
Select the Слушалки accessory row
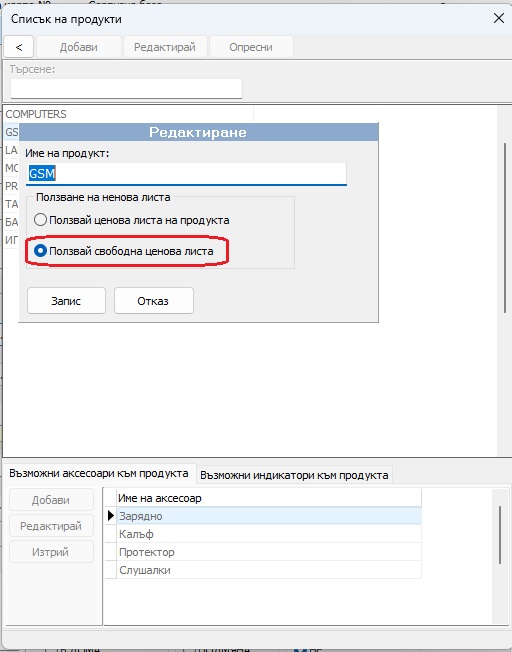[269, 570]
